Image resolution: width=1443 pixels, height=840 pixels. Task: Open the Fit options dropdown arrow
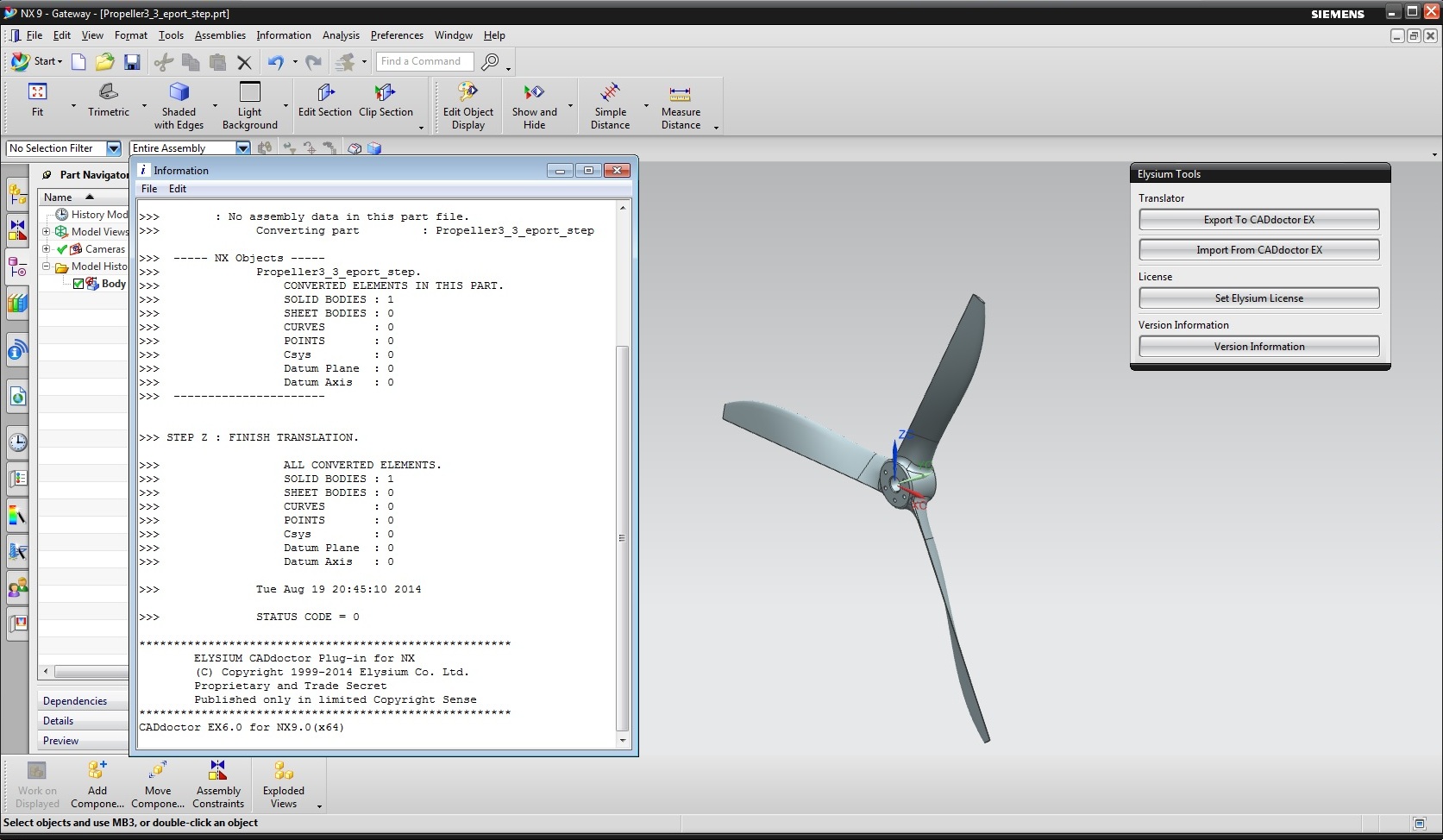click(x=73, y=106)
